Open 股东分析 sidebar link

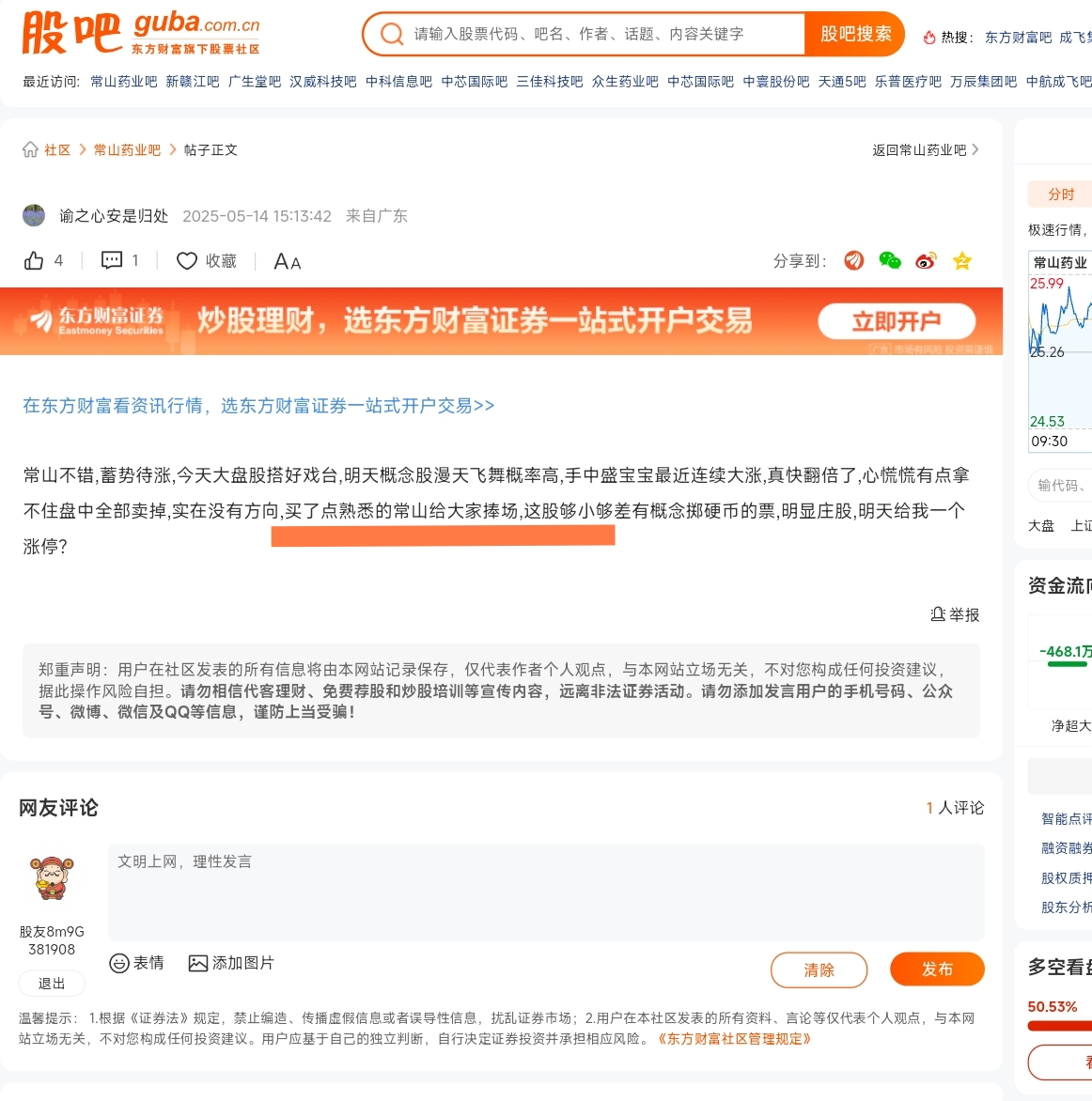click(1066, 907)
